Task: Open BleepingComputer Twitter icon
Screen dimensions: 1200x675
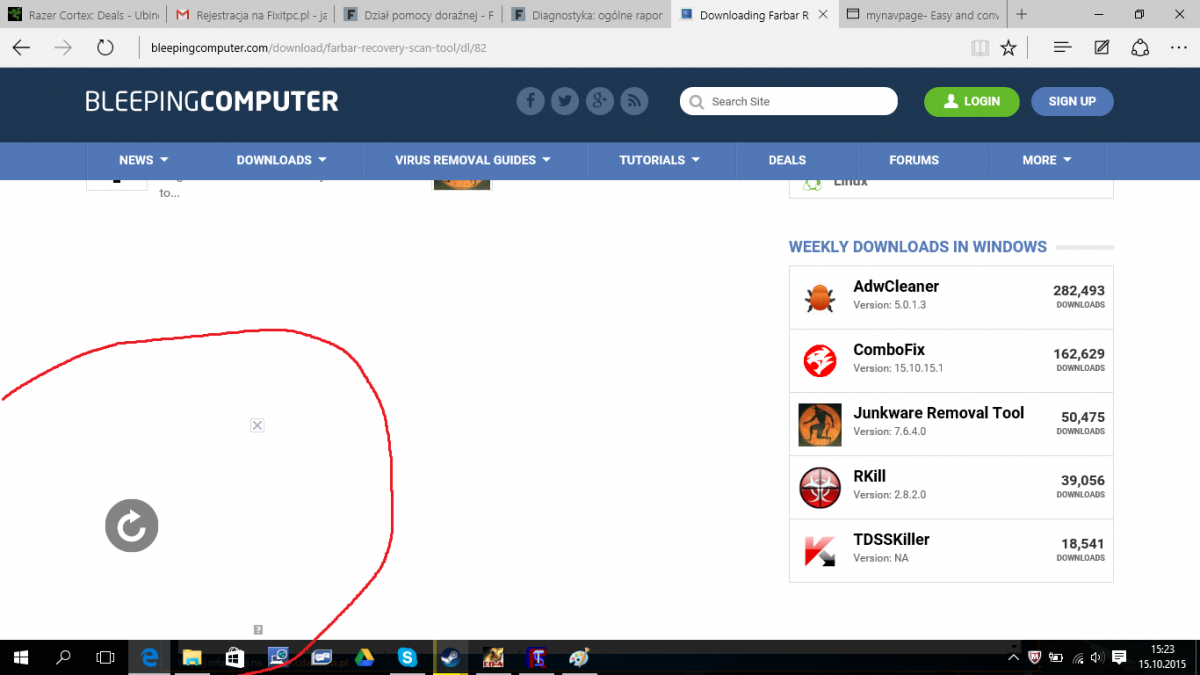Action: (565, 101)
